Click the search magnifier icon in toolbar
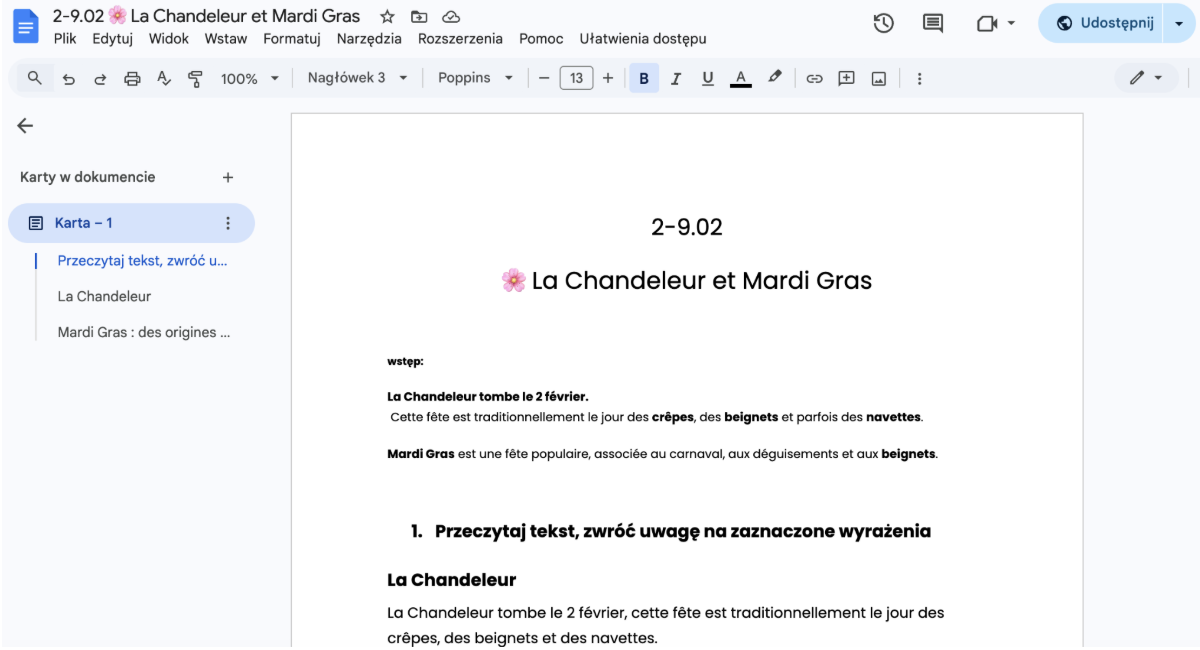This screenshot has width=1200, height=650. coord(35,78)
